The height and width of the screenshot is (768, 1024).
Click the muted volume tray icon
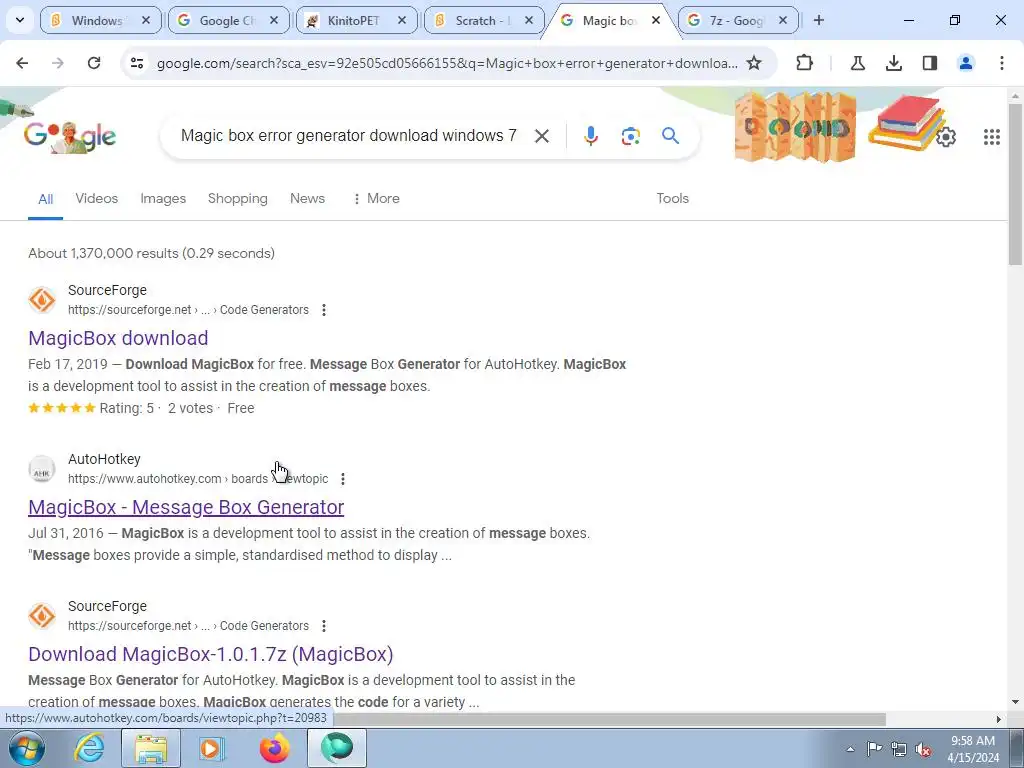pos(923,749)
